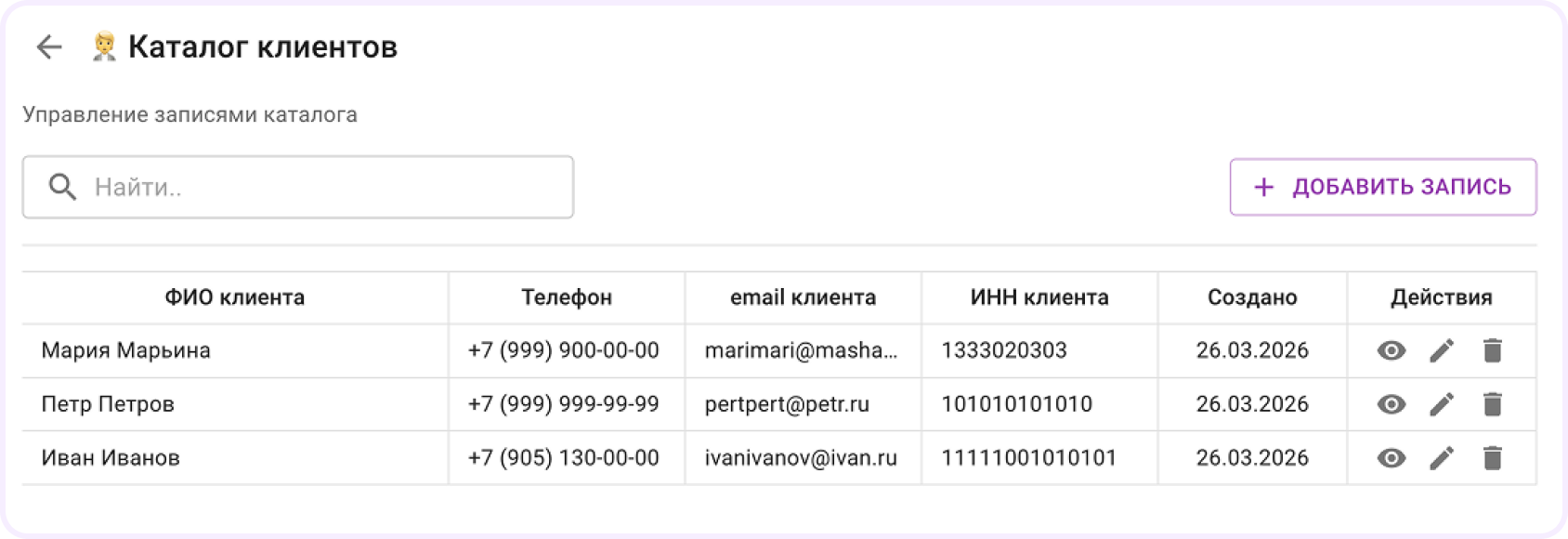Edit Иван Иванов record with pencil icon

1442,458
